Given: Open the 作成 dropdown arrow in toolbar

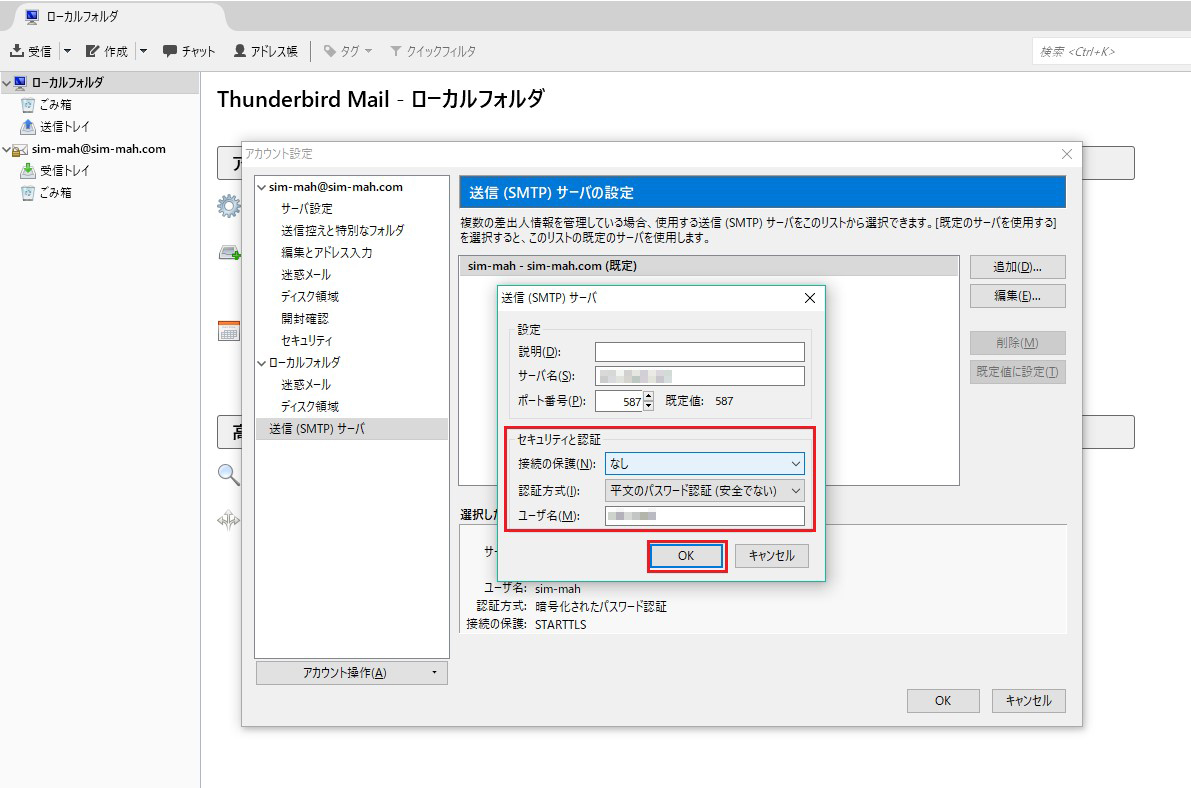Looking at the screenshot, I should 143,51.
